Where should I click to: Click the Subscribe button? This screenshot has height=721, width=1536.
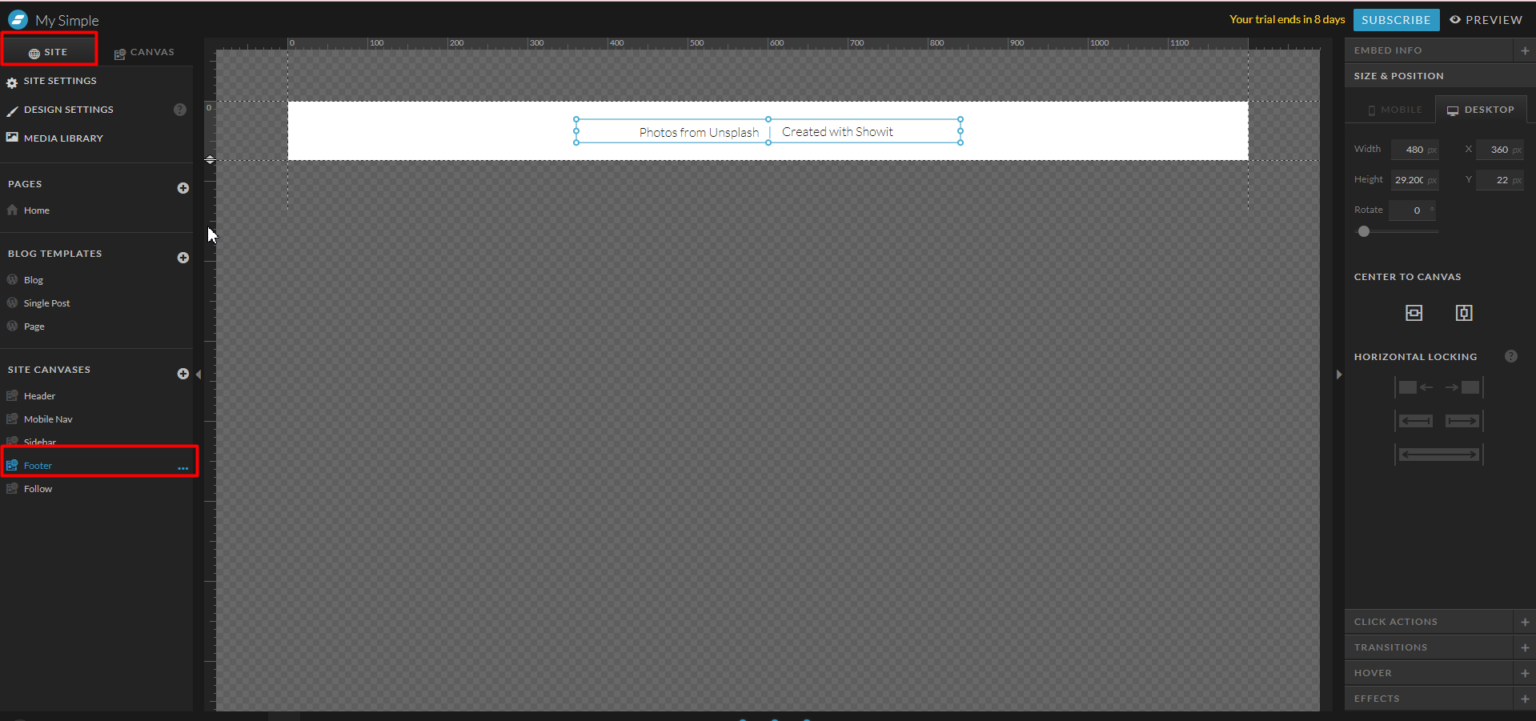point(1396,20)
